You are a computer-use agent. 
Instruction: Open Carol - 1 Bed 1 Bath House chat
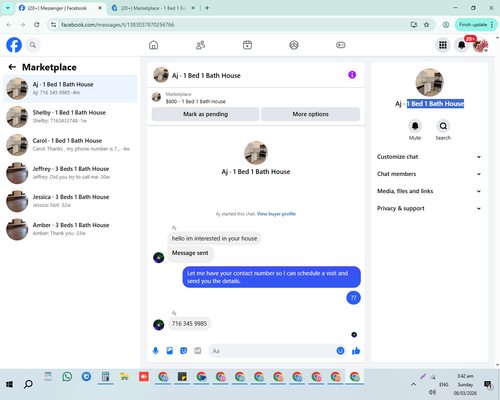pyautogui.click(x=70, y=145)
